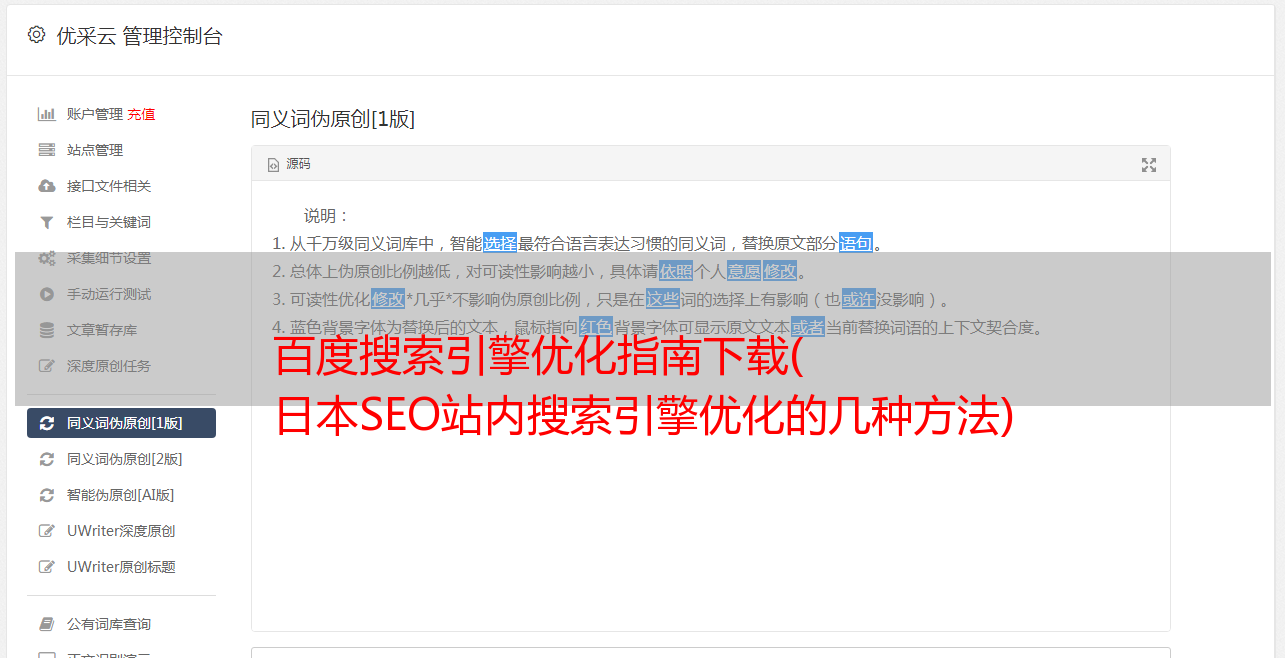Click the 源码 source code icon
Viewport: 1285px width, 658px height.
[x=273, y=165]
